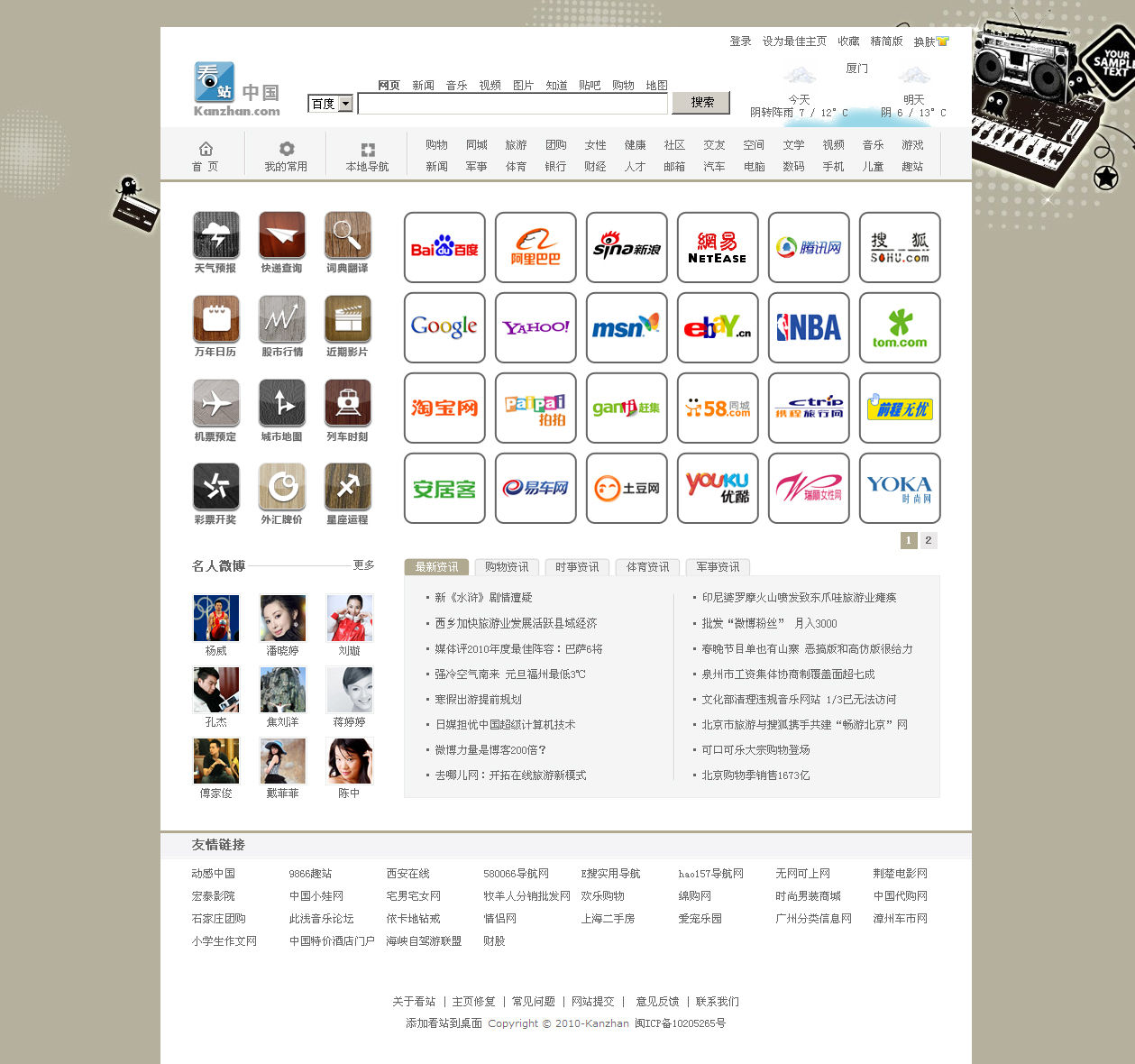Switch to the 最新资讯 tab
Viewport: 1135px width, 1064px height.
click(436, 566)
